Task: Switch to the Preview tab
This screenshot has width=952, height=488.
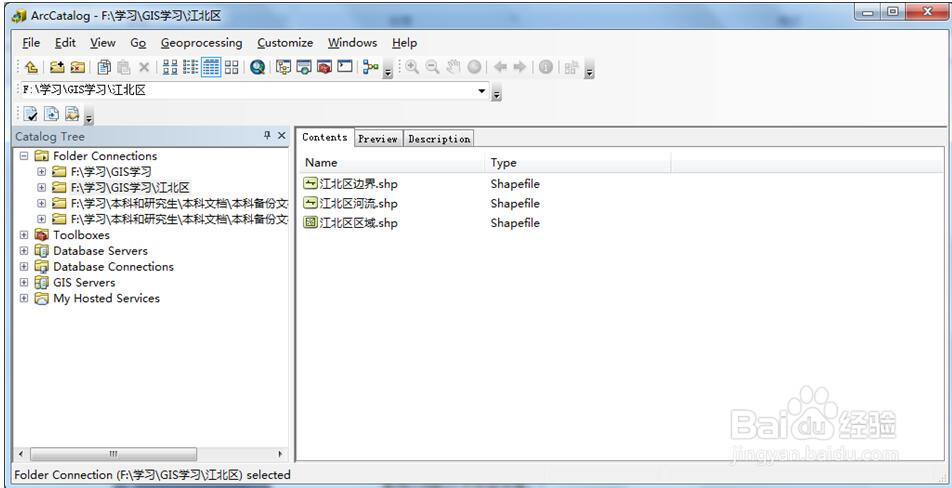Action: [378, 139]
